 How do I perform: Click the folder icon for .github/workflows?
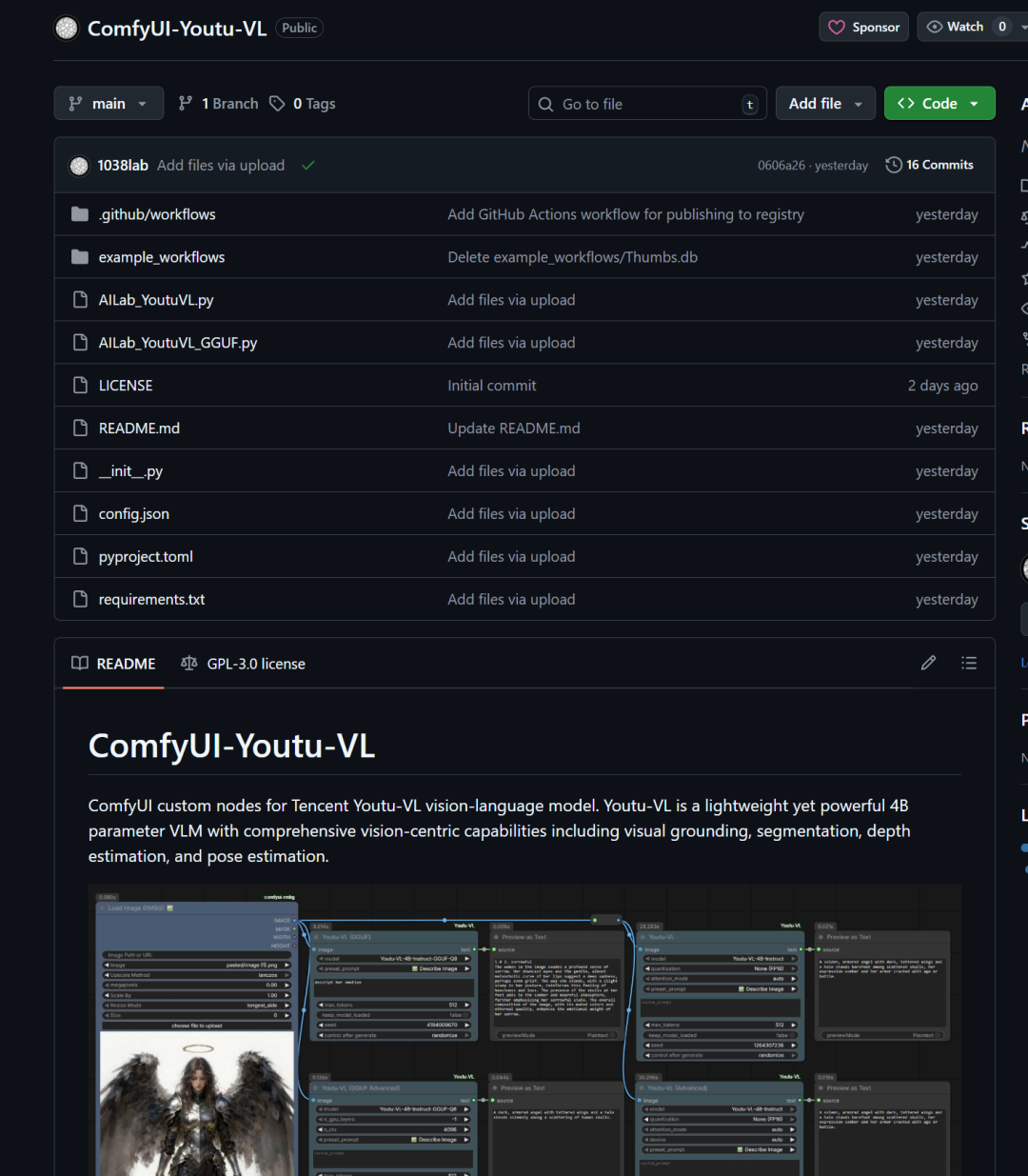[80, 214]
